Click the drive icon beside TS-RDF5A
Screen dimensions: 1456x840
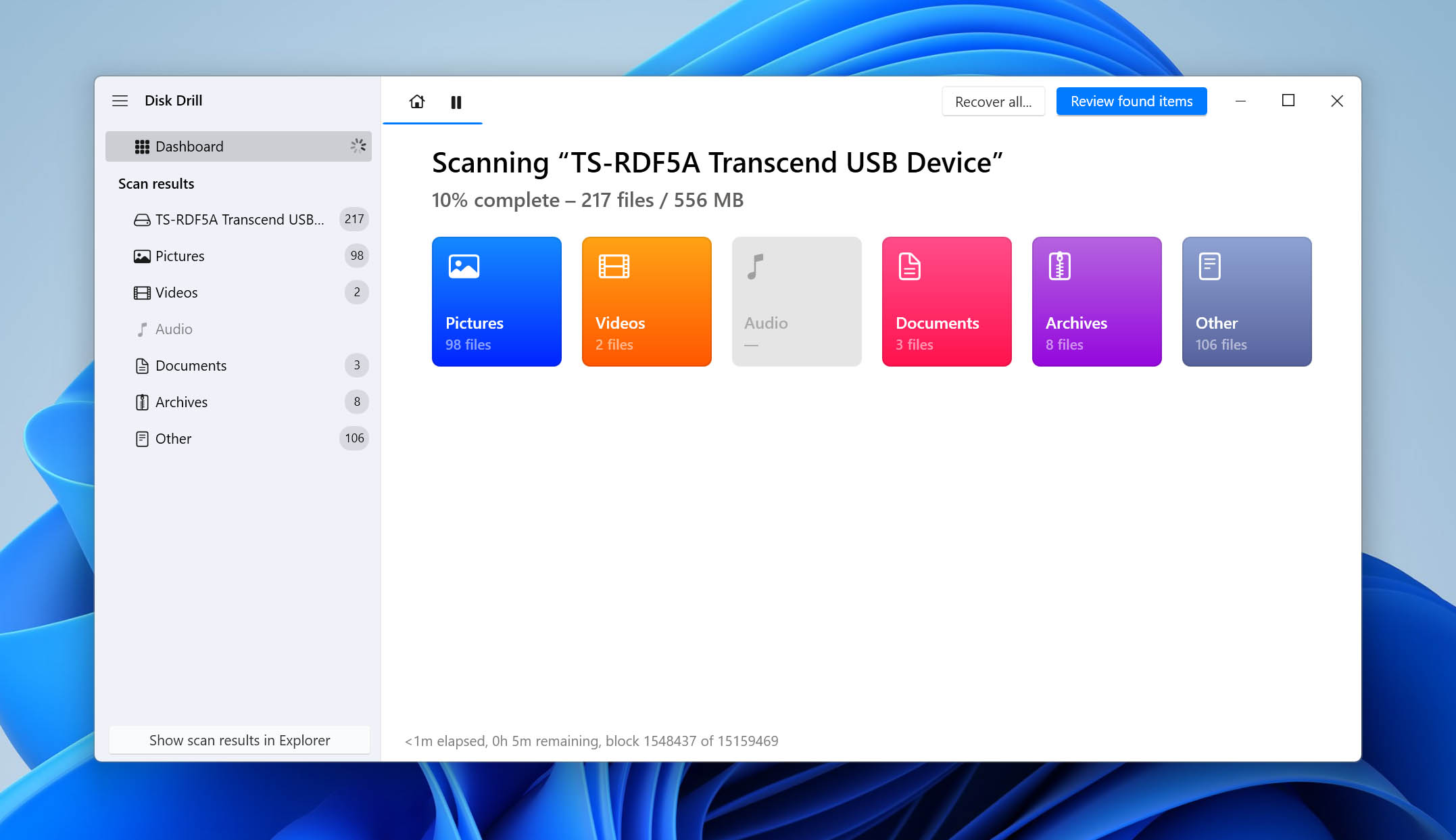(x=142, y=220)
